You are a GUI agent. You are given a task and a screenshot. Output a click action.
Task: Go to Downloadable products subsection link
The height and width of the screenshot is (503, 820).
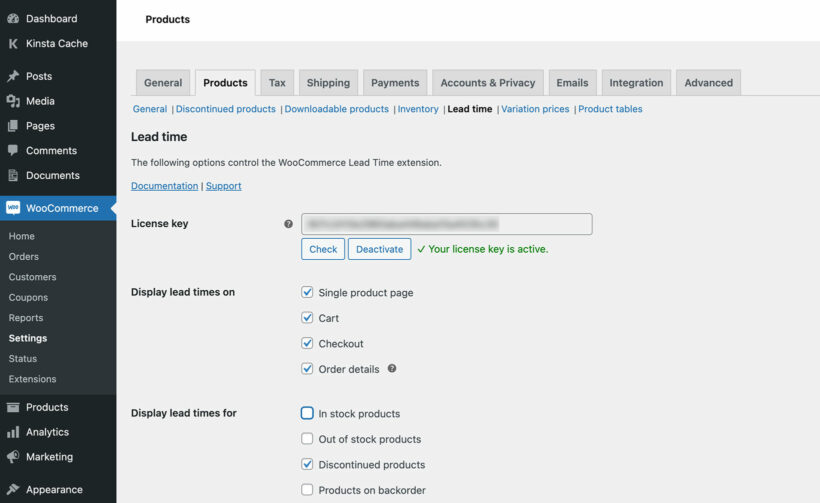pyautogui.click(x=336, y=109)
